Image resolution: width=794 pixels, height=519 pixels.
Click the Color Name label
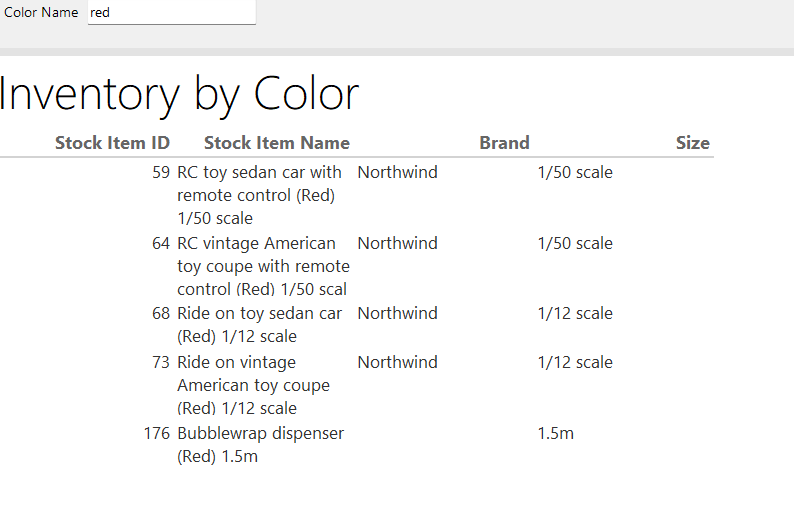point(41,13)
